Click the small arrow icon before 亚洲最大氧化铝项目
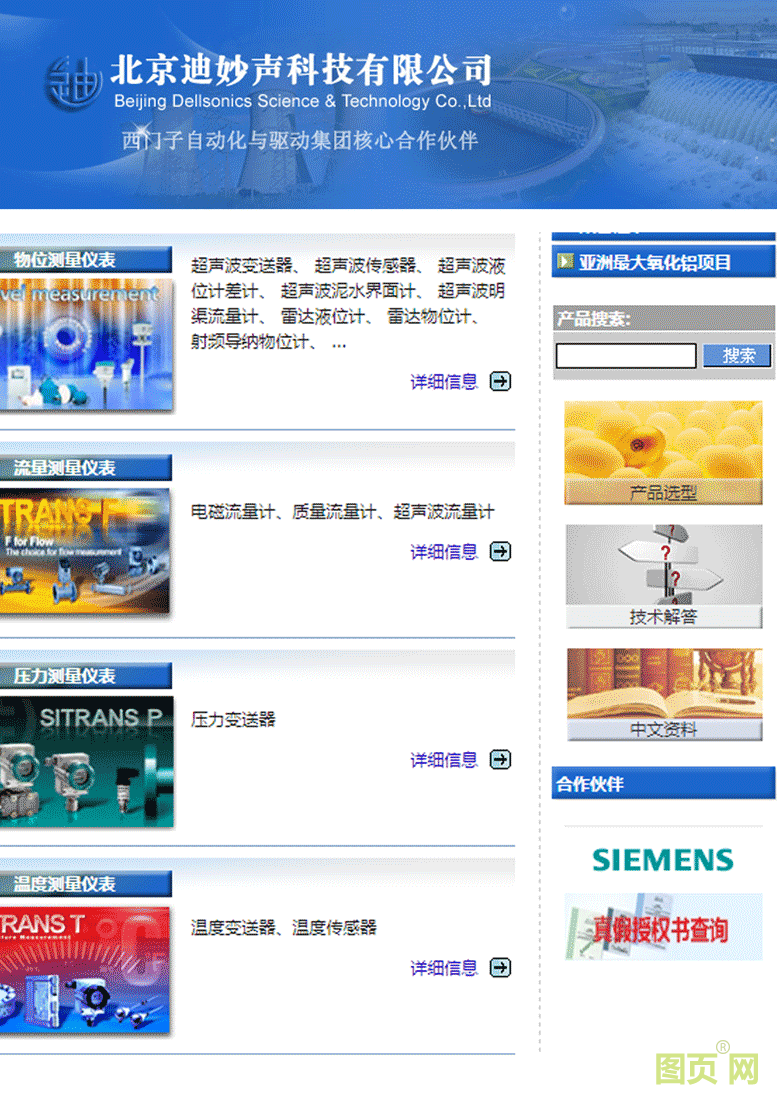This screenshot has height=1099, width=777. tap(566, 262)
